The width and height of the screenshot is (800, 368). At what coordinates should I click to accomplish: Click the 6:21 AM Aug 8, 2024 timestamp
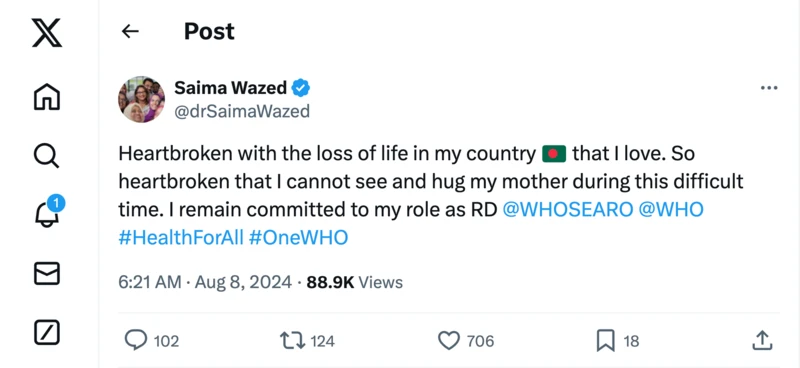(205, 282)
